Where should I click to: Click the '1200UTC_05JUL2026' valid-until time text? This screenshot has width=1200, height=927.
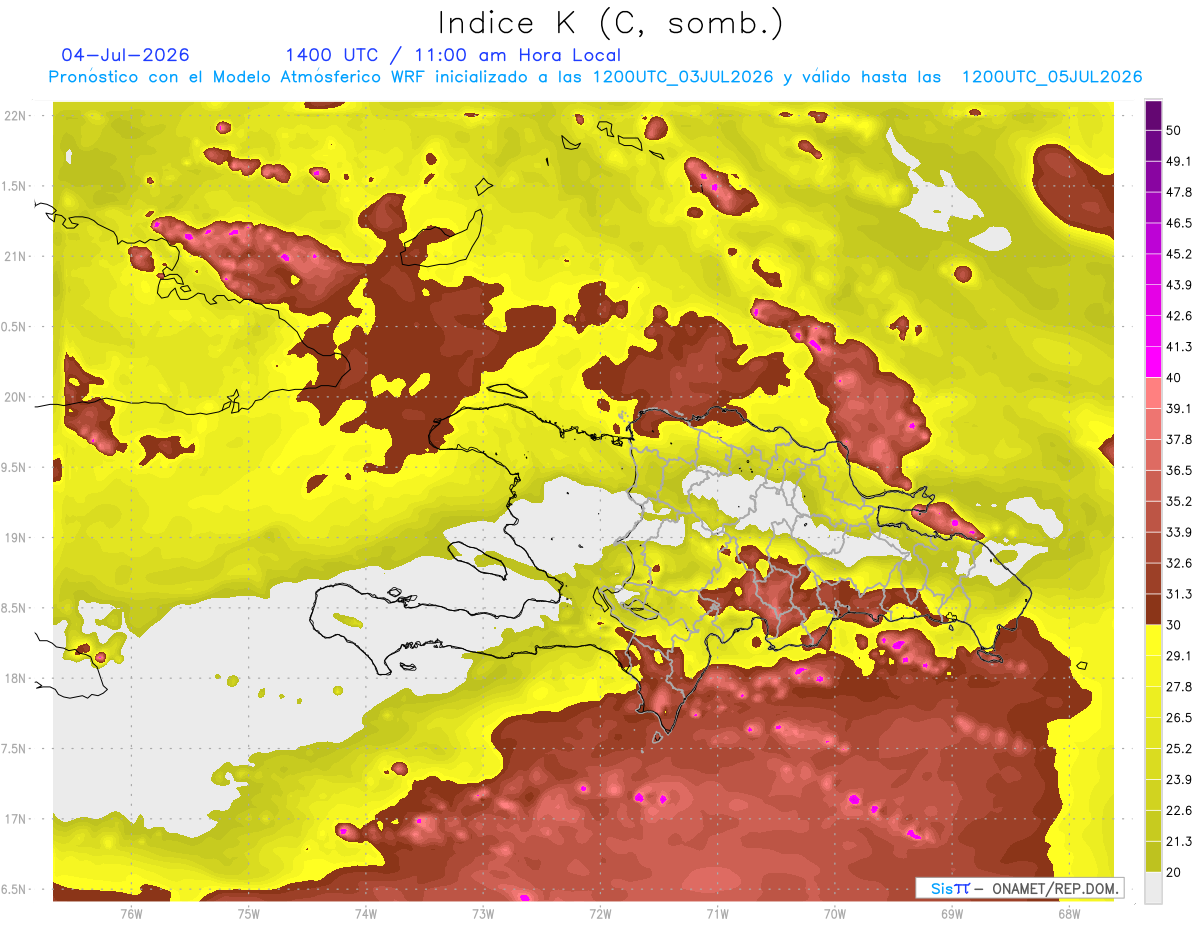1052,77
